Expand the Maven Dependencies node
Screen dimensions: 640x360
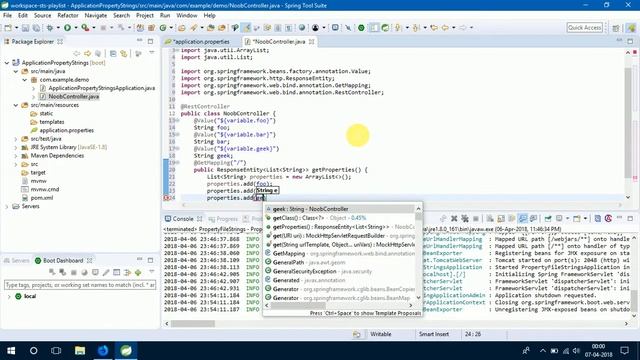16,156
